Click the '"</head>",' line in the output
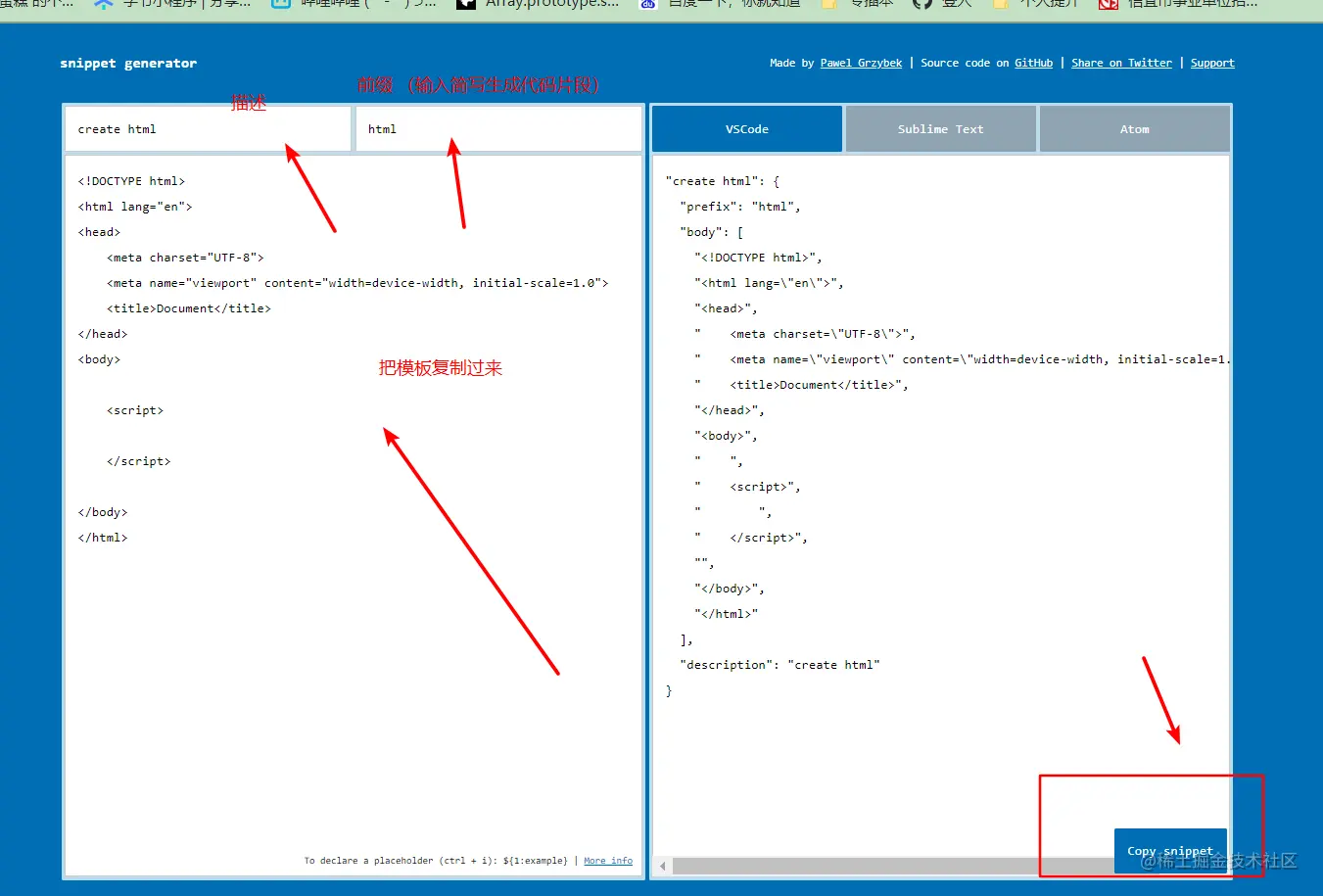 730,410
